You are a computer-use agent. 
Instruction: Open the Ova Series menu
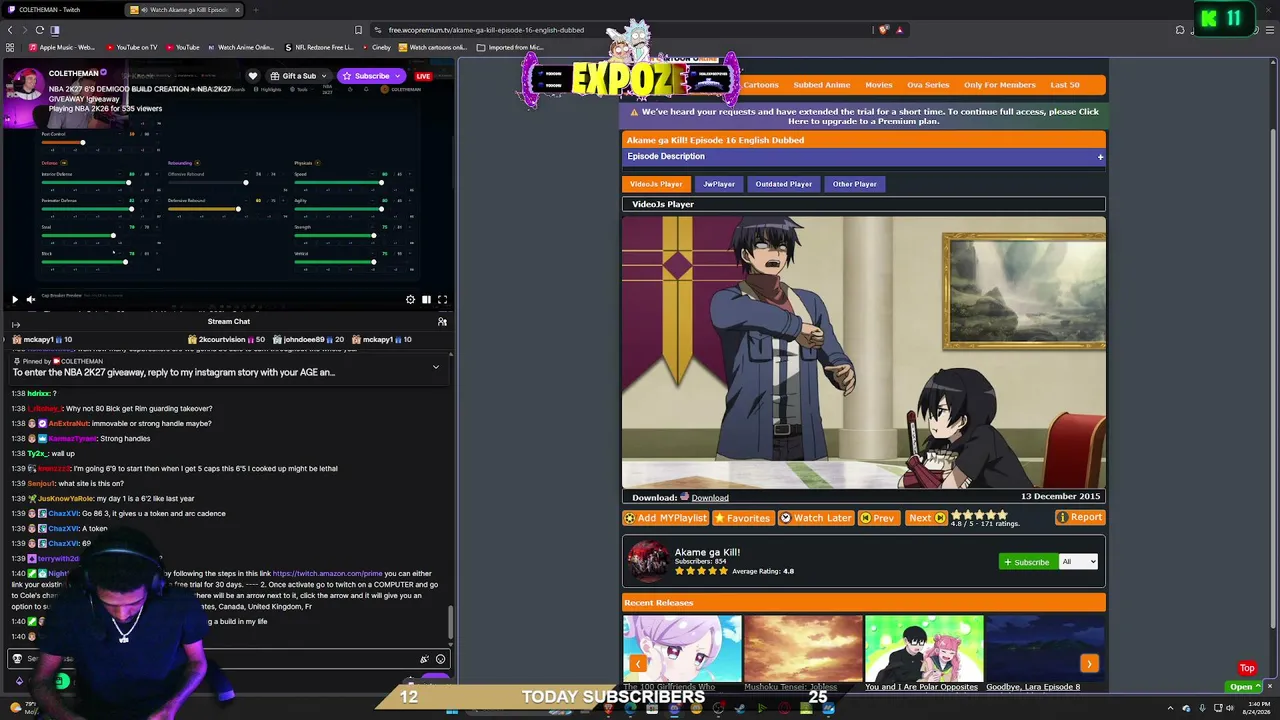[928, 85]
